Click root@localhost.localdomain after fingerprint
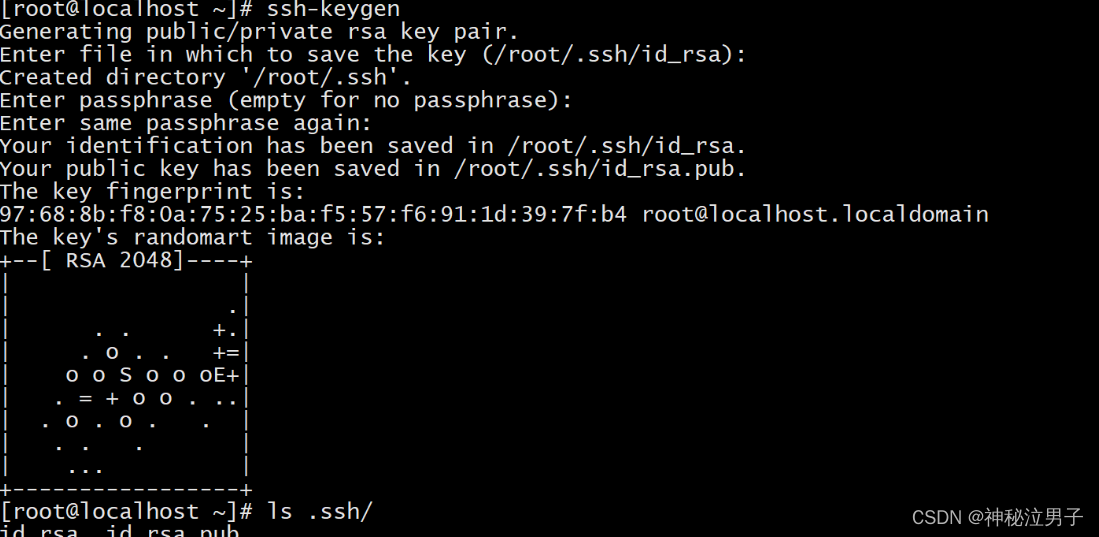This screenshot has width=1099, height=537. click(x=815, y=214)
